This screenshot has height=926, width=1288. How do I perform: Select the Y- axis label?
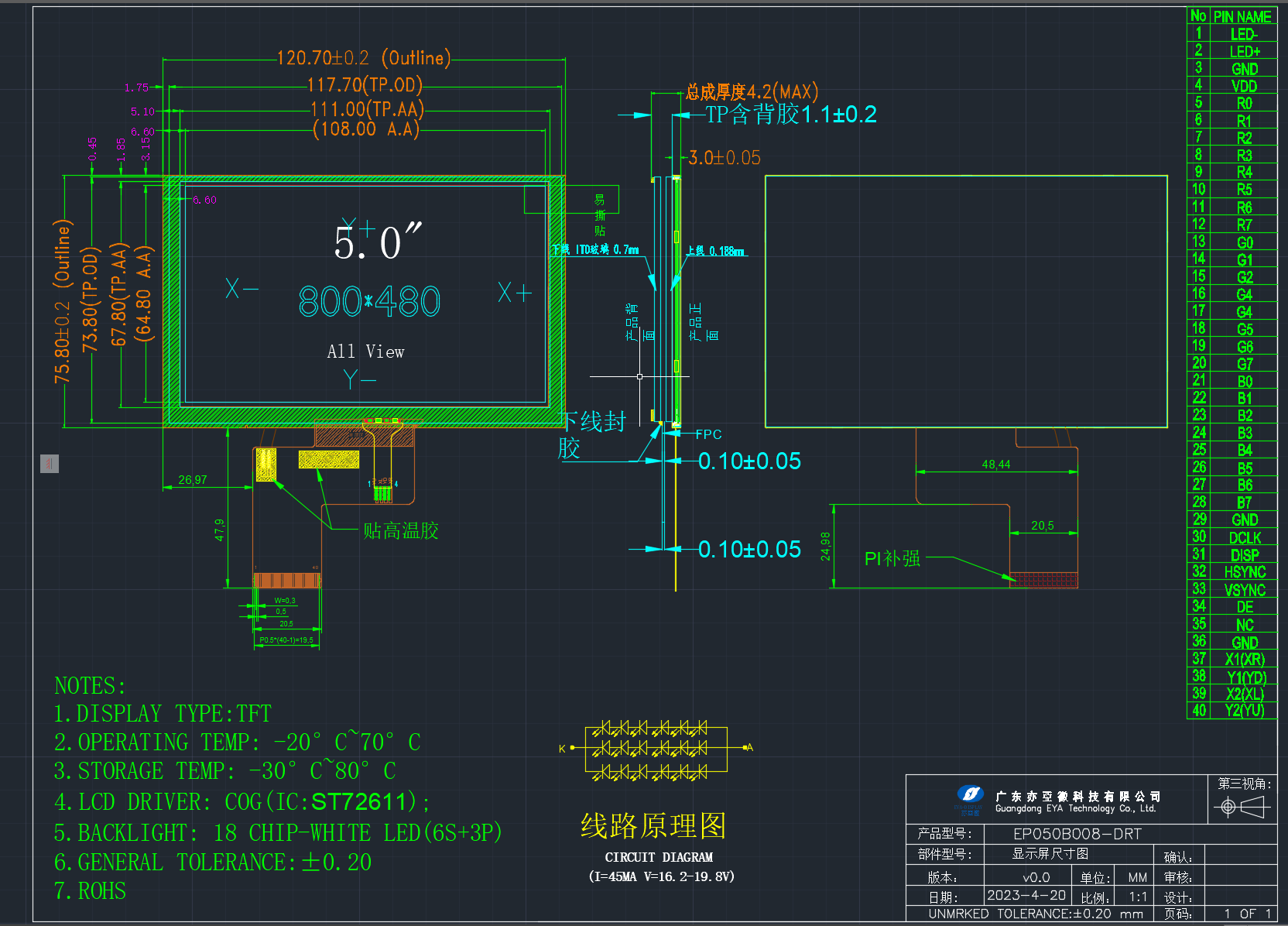click(359, 379)
